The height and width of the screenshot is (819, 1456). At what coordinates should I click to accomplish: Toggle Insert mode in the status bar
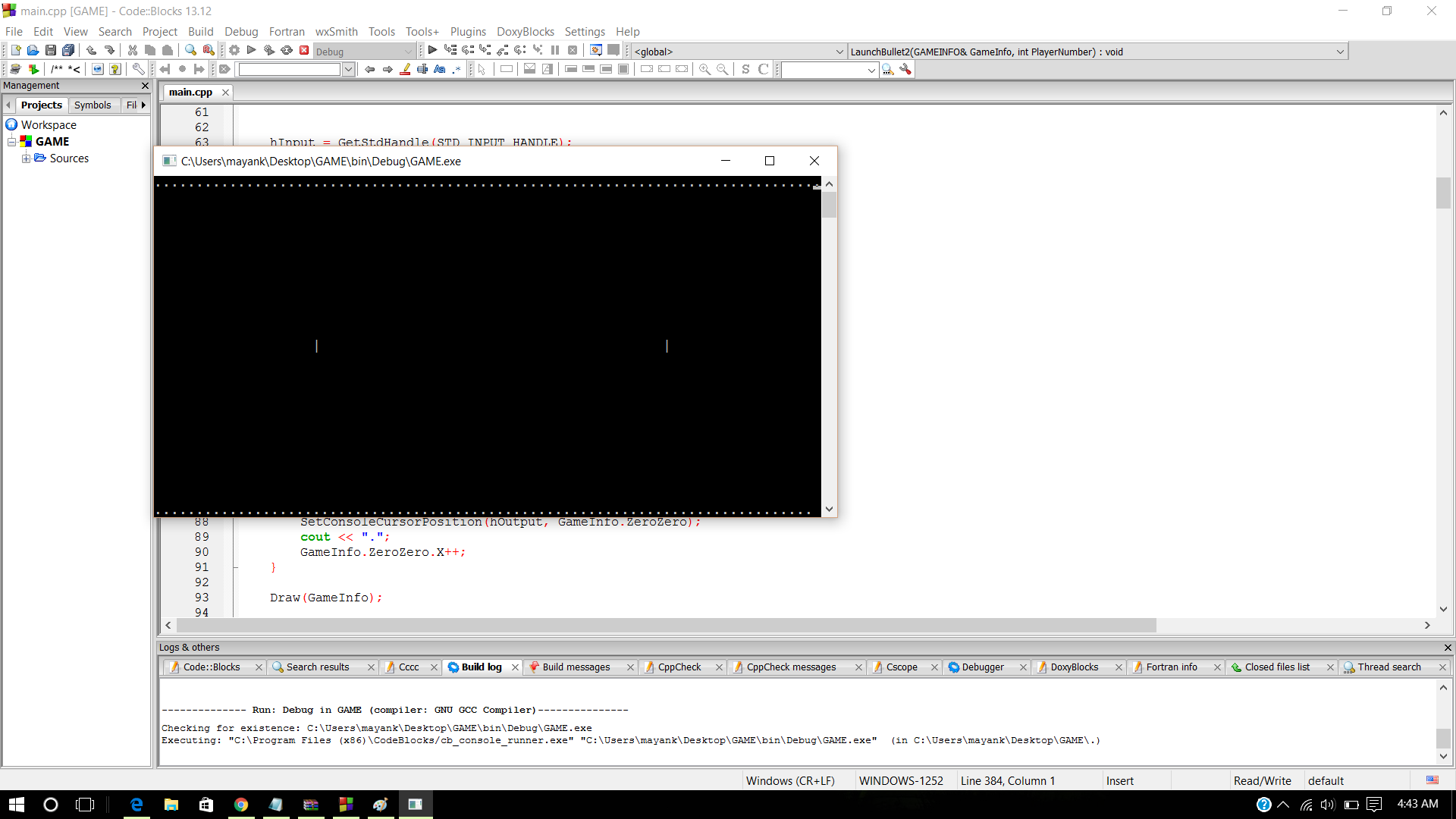click(1120, 780)
